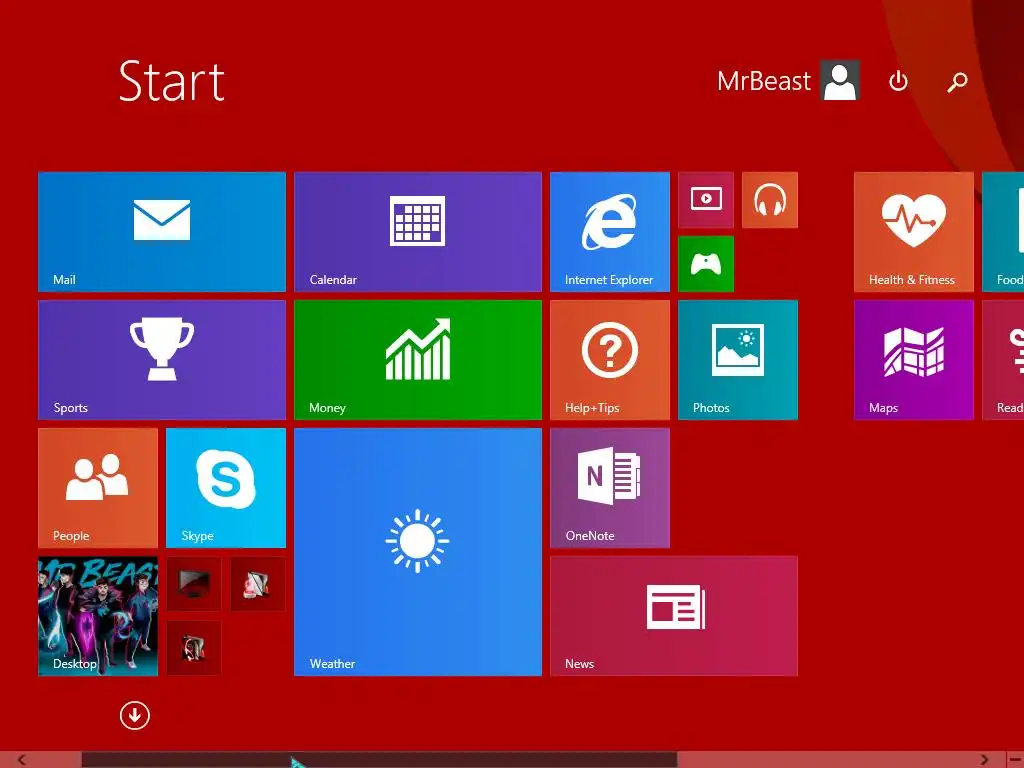Open the OneNote tile
Image resolution: width=1024 pixels, height=768 pixels.
(x=610, y=488)
